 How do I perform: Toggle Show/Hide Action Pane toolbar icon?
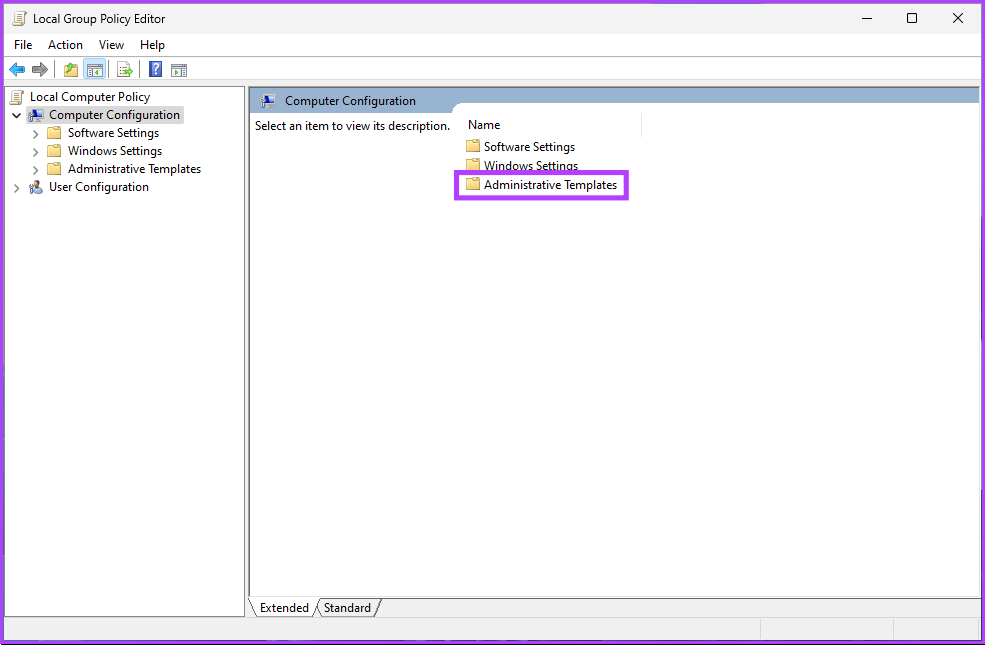[x=179, y=70]
